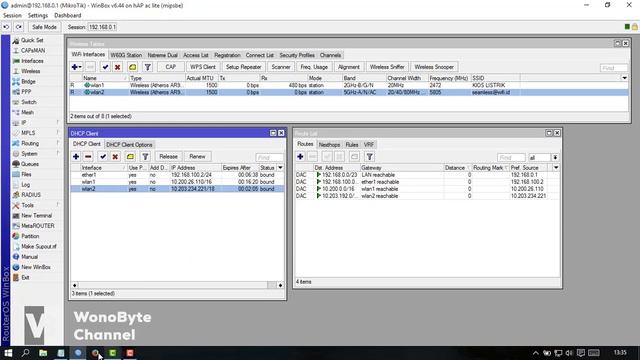The image size is (640, 360).
Task: Click Scanner button
Action: (x=281, y=67)
